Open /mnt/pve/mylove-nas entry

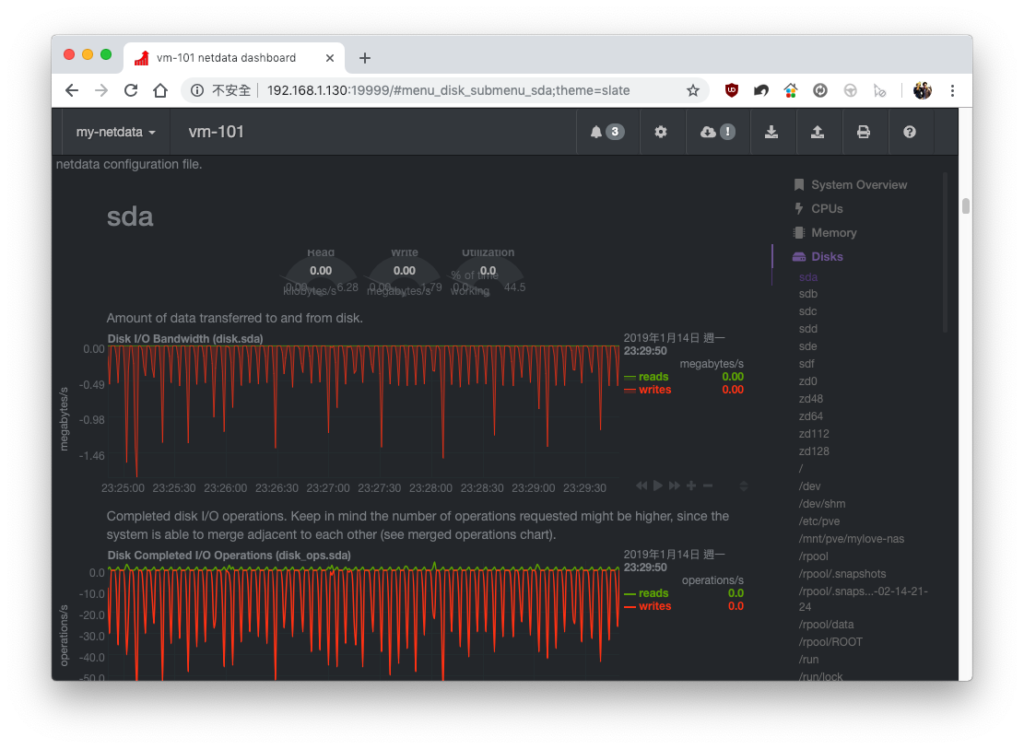click(851, 539)
